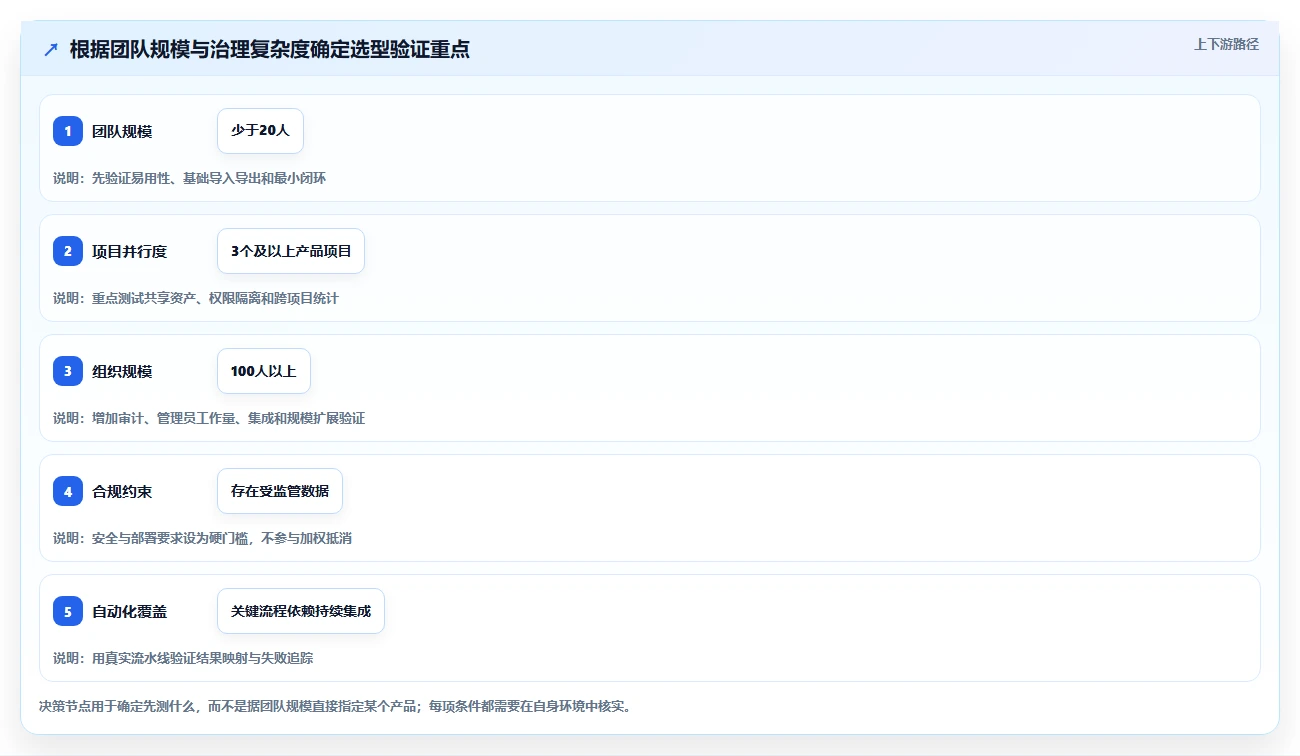
Task: Click the 上下游路径 label in the header
Action: click(x=1226, y=45)
